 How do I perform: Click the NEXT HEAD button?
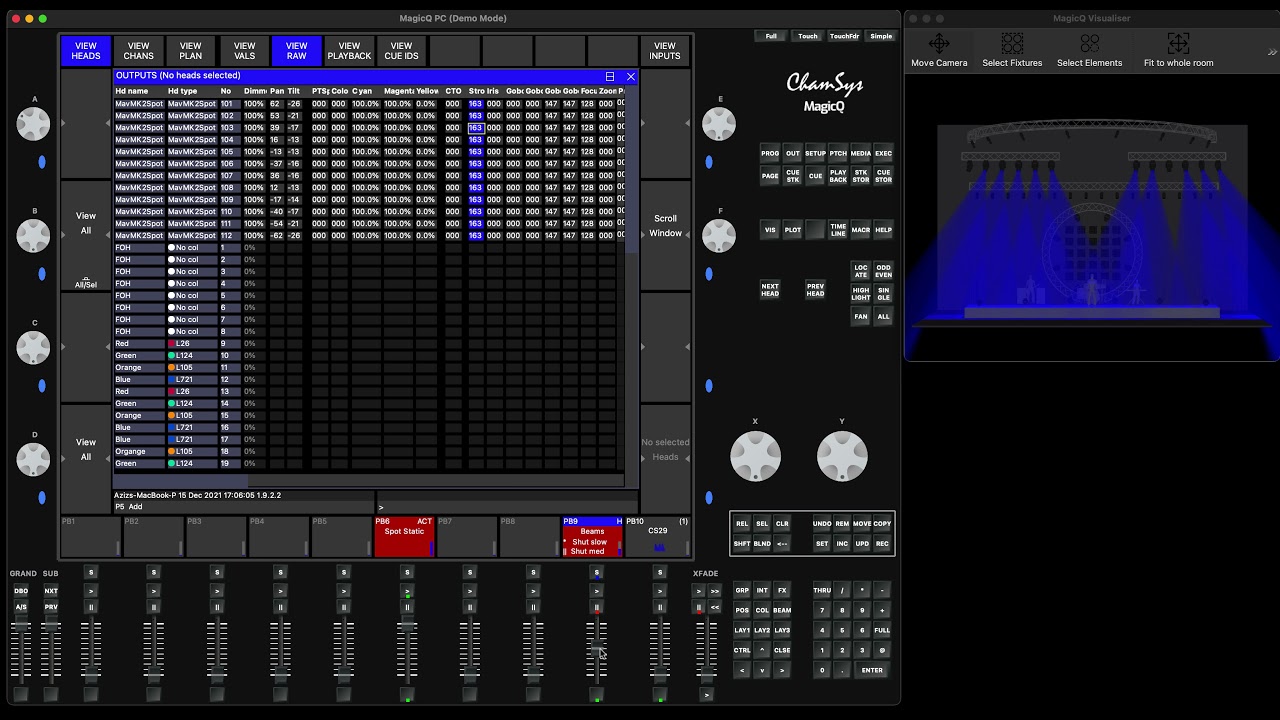click(x=770, y=290)
